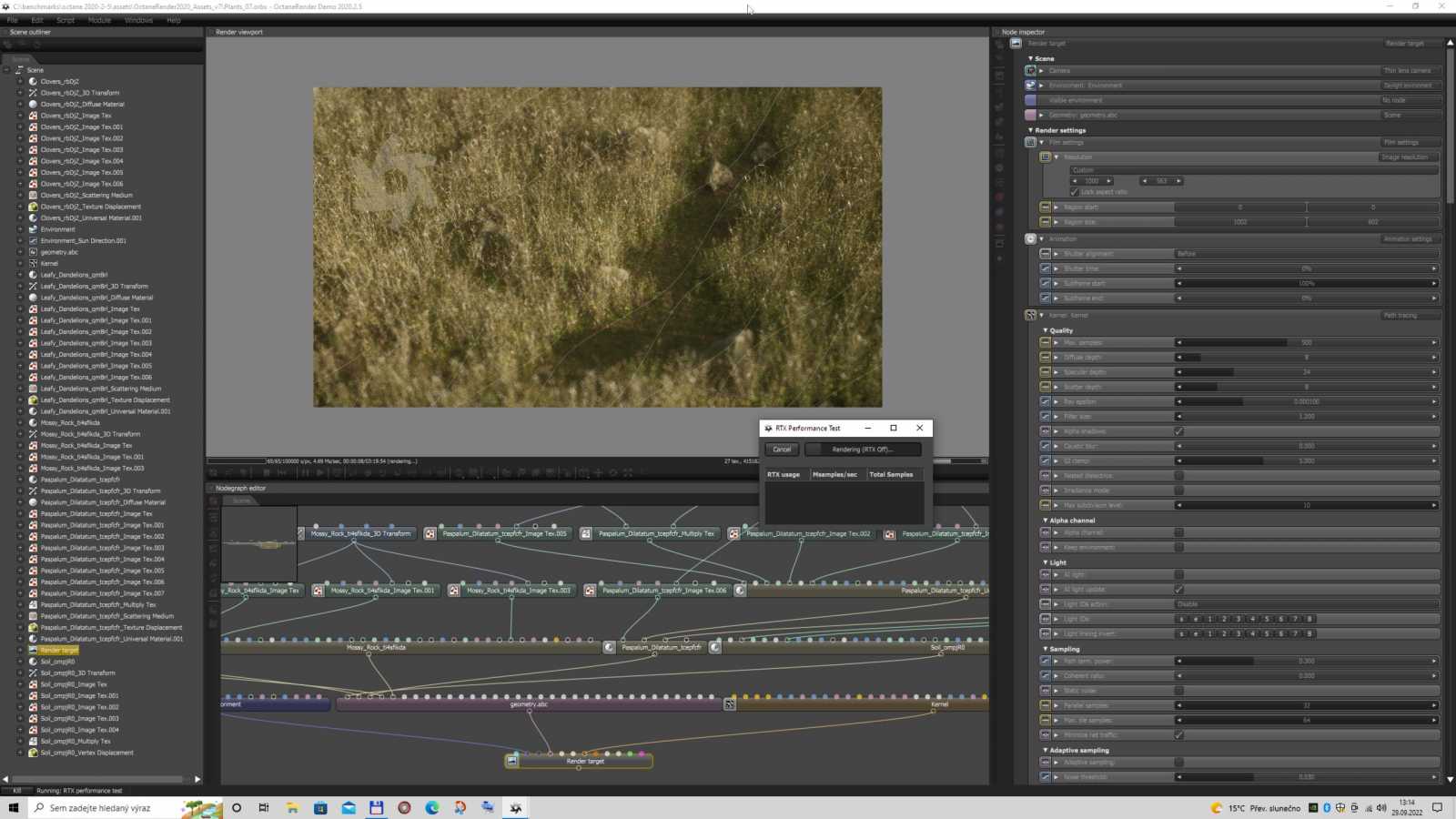Toggle the Alpha shadows checkbox
Screen dimensions: 1456x819
click(1178, 431)
